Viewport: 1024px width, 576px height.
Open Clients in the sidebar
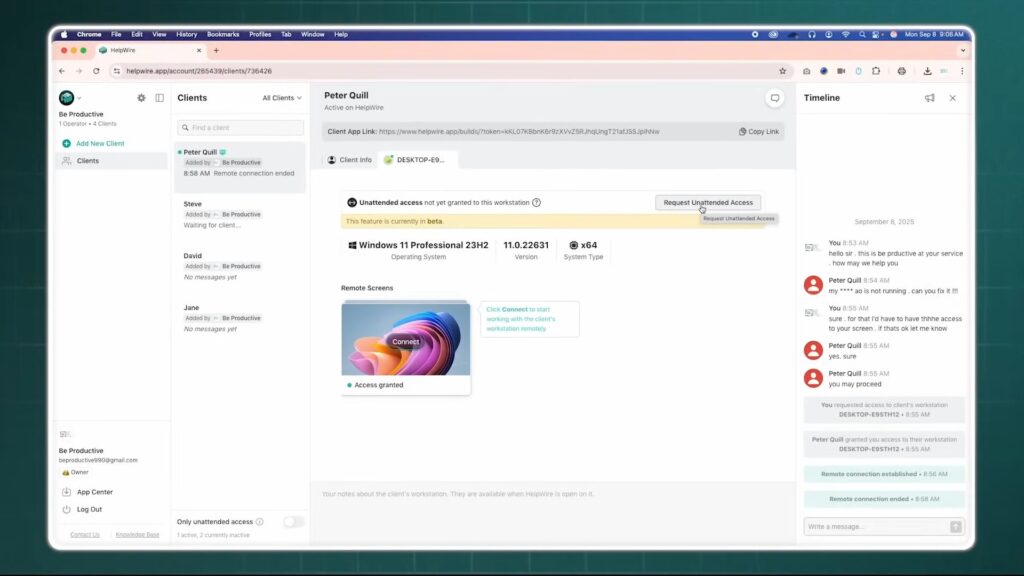[x=111, y=161]
